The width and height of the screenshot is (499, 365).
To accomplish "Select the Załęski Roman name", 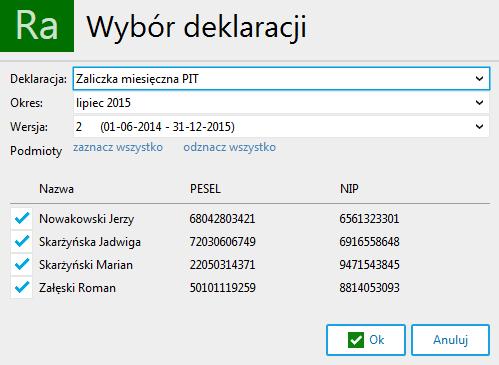I will pos(77,288).
